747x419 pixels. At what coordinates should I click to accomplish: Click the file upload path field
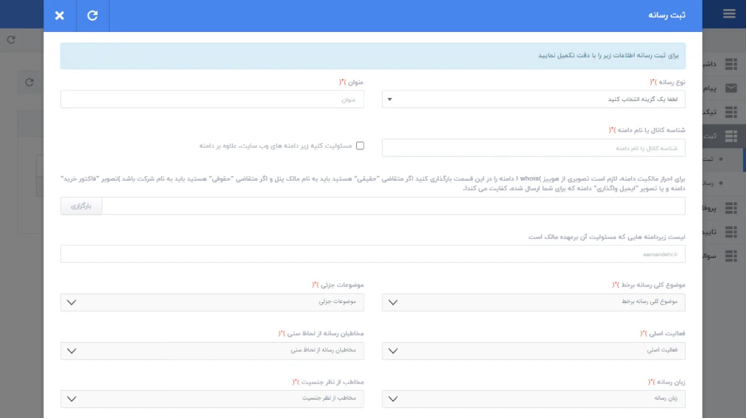coord(393,206)
